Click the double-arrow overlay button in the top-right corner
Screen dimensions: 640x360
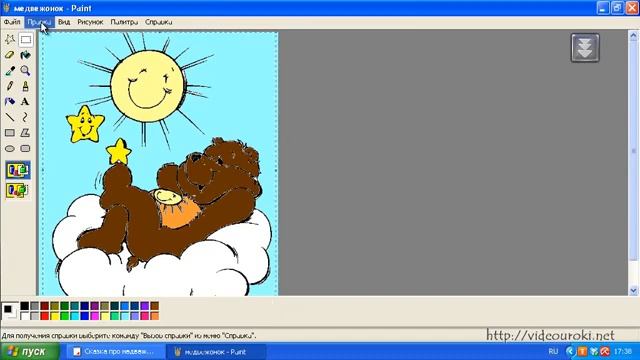coord(585,48)
